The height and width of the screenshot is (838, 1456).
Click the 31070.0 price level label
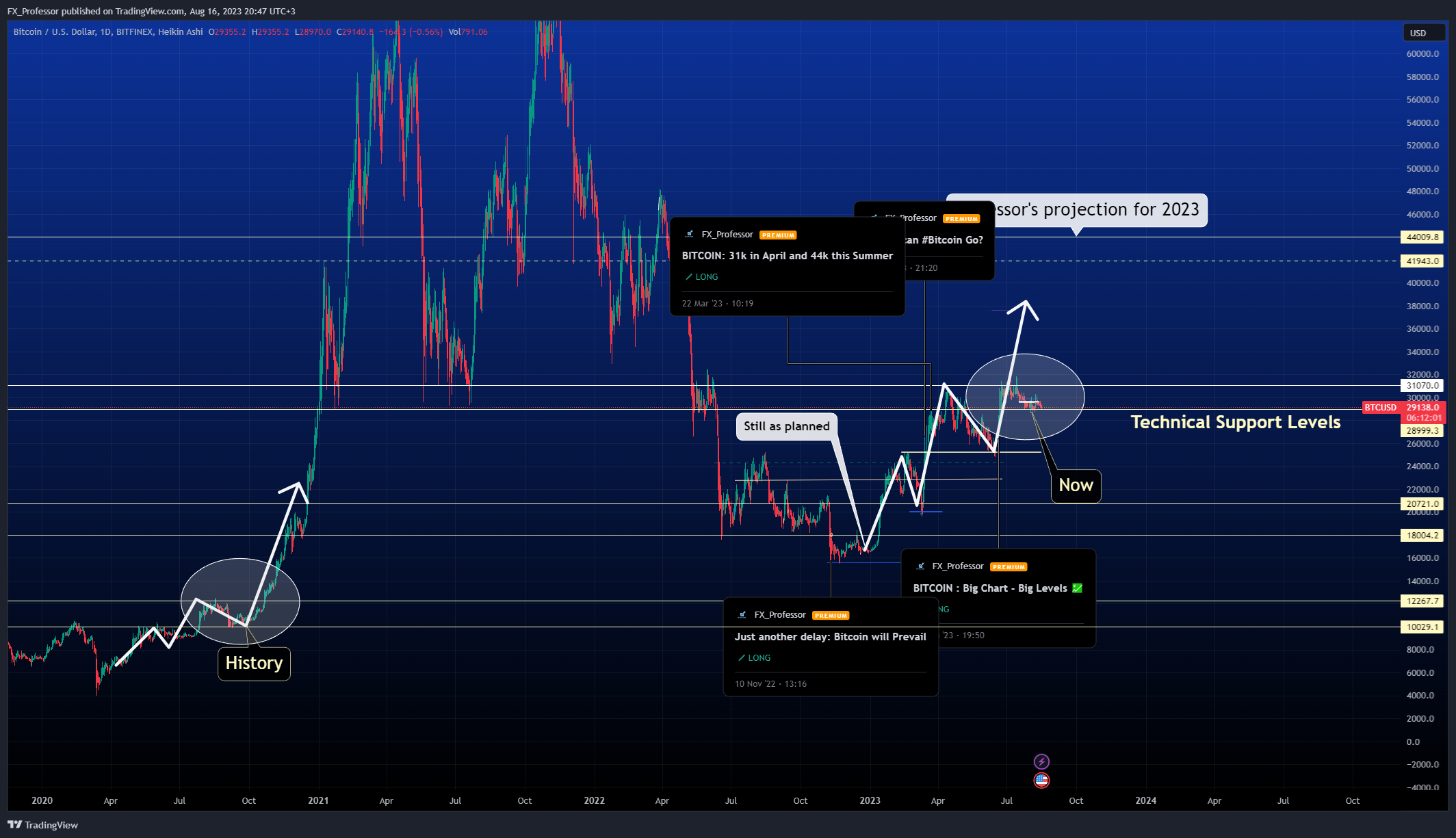point(1423,386)
